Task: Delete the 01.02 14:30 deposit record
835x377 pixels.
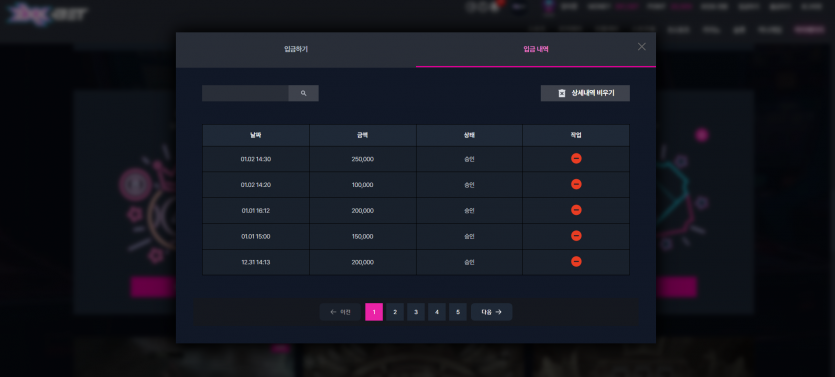Action: tap(576, 159)
